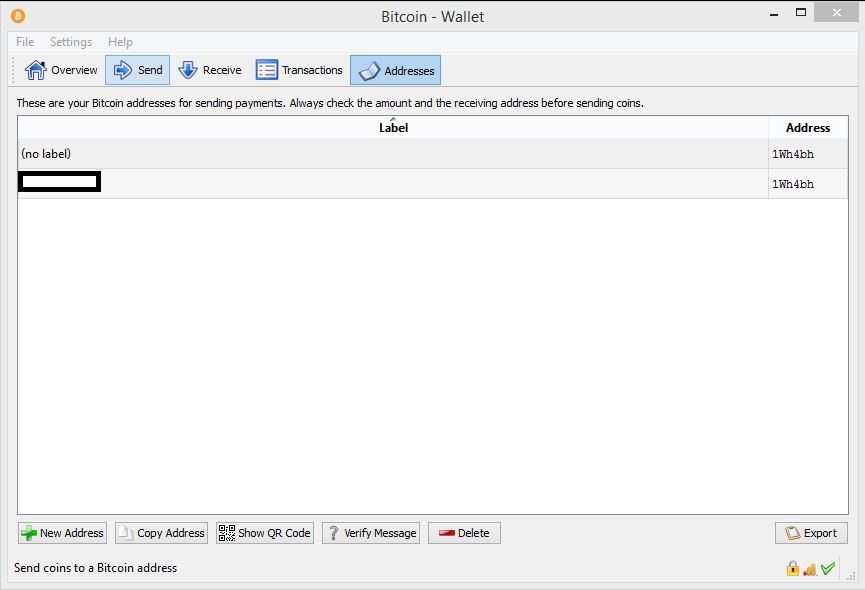Click the Transactions list icon
This screenshot has height=590, width=865.
267,70
